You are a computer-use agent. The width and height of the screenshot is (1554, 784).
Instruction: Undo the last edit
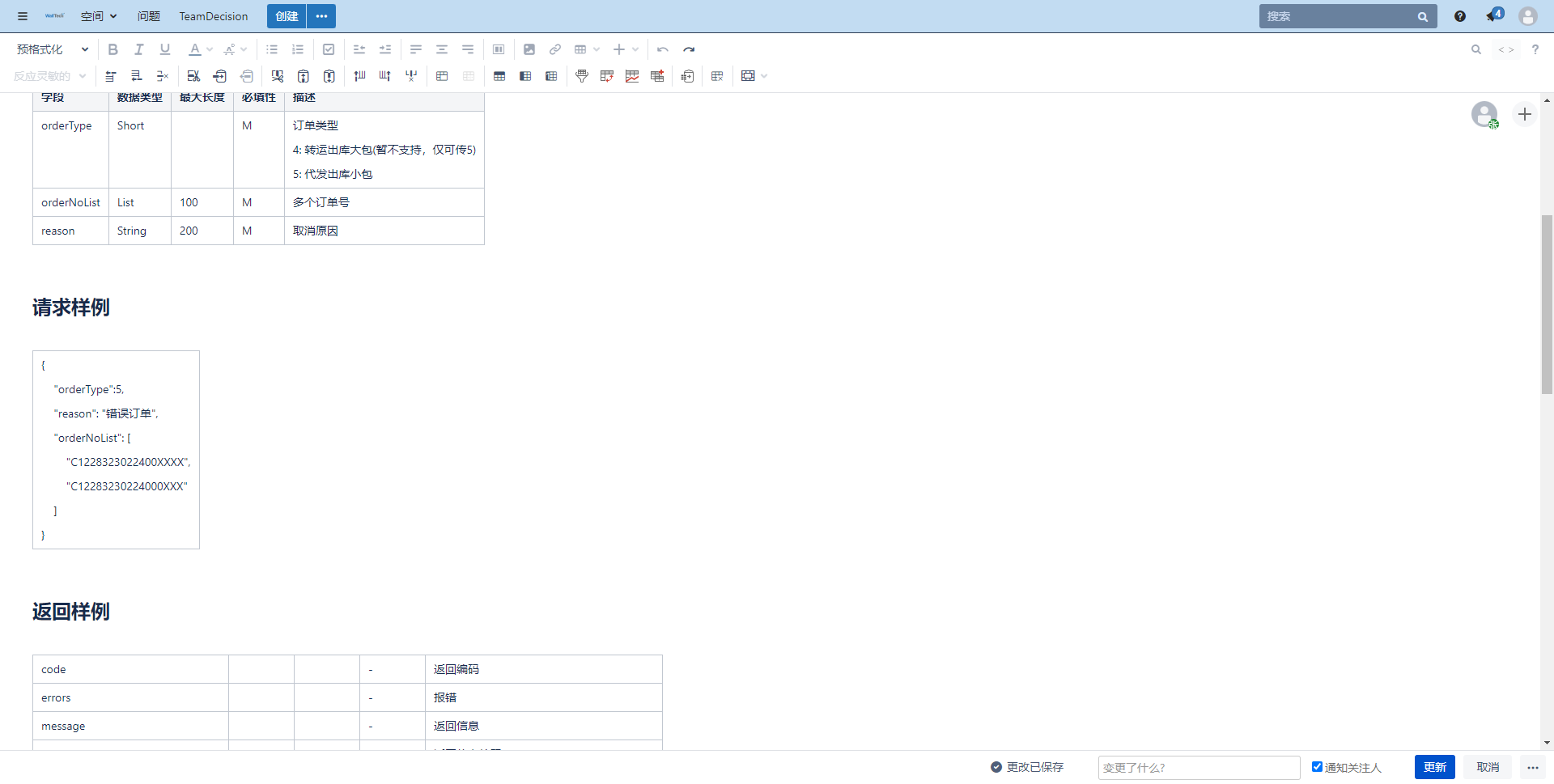[x=663, y=49]
